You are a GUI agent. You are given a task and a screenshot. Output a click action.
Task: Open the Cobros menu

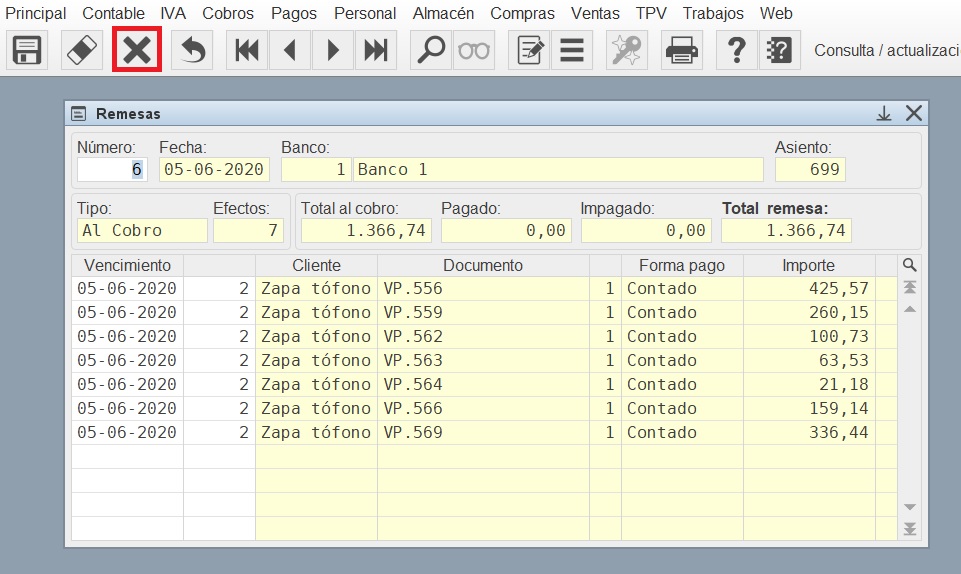tap(228, 14)
